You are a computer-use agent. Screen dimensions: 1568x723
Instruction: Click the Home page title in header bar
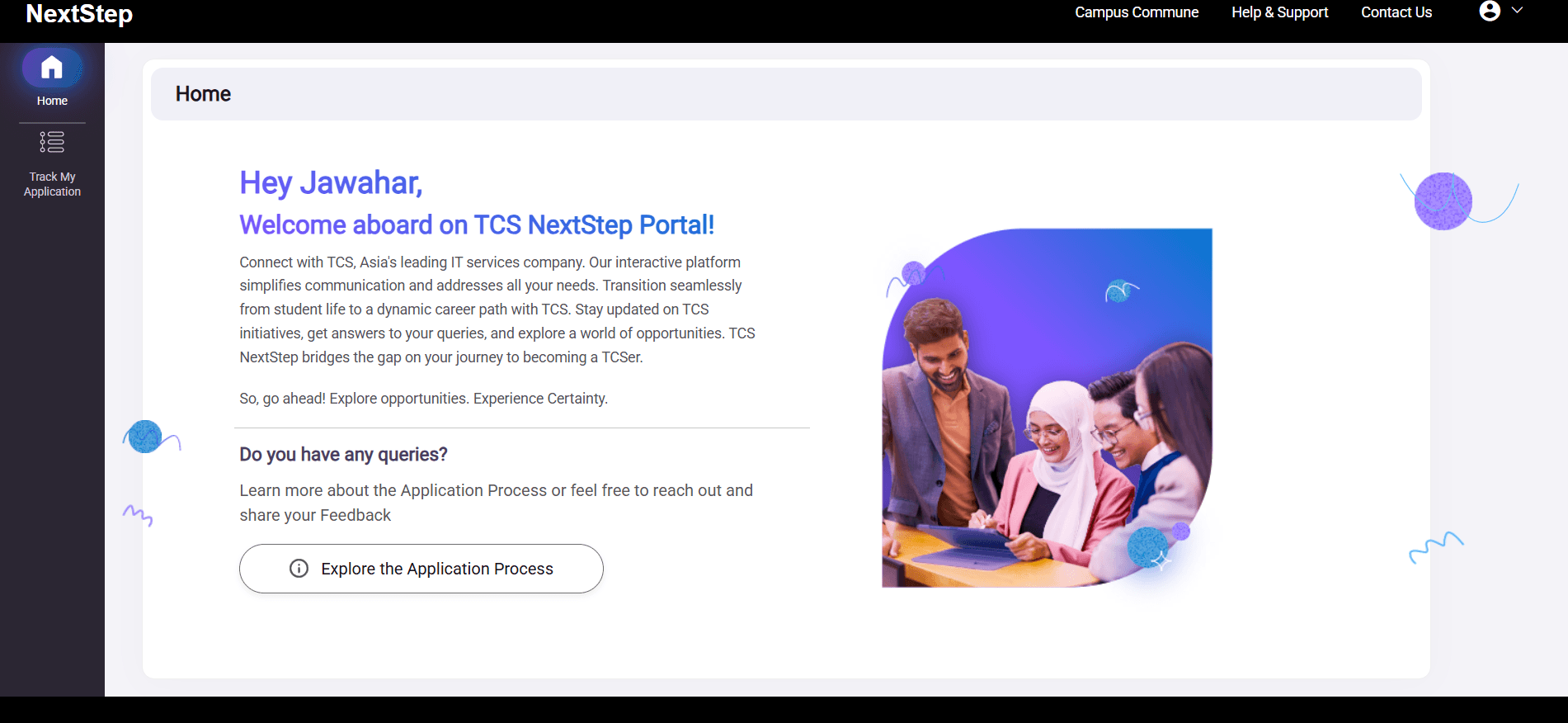click(x=203, y=94)
